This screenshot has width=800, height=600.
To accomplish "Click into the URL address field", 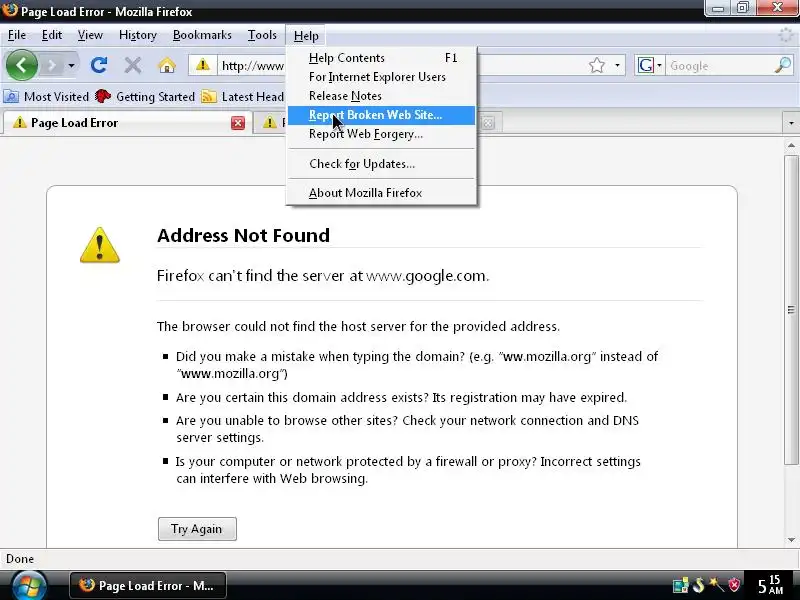I will coord(253,66).
